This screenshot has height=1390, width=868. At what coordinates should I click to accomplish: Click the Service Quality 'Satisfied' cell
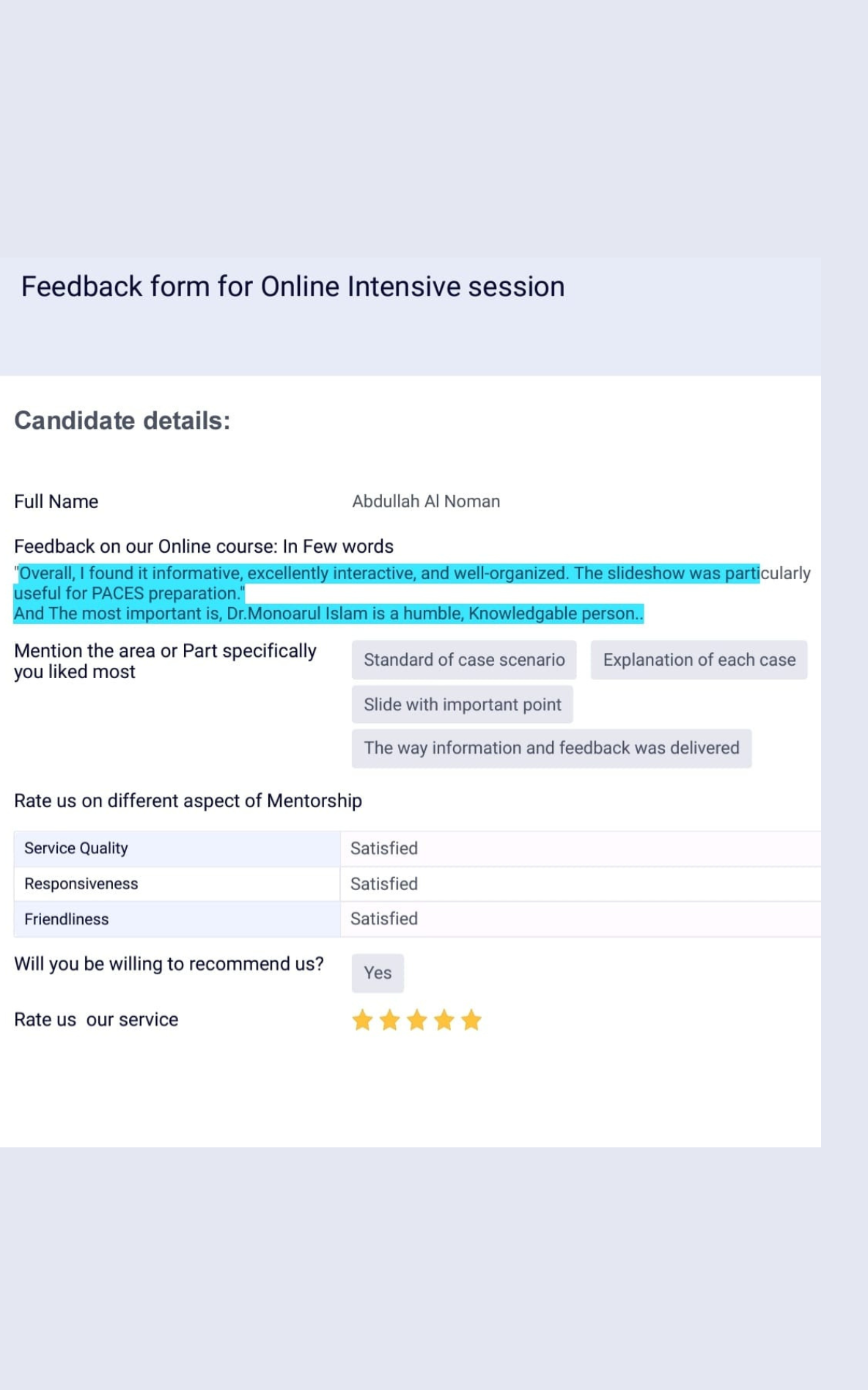[x=580, y=848]
